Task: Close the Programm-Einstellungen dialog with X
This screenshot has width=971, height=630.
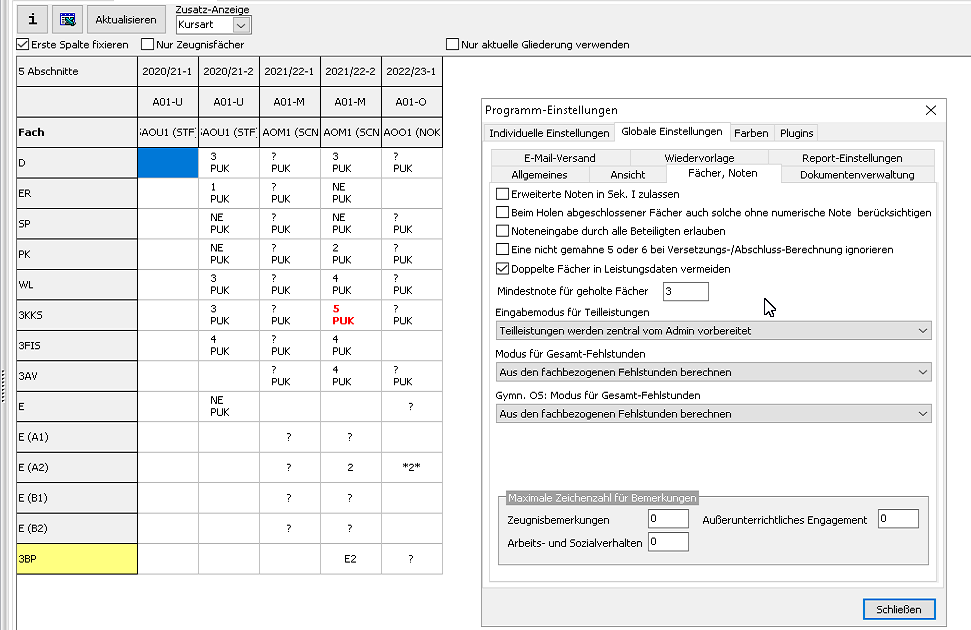Action: (931, 110)
